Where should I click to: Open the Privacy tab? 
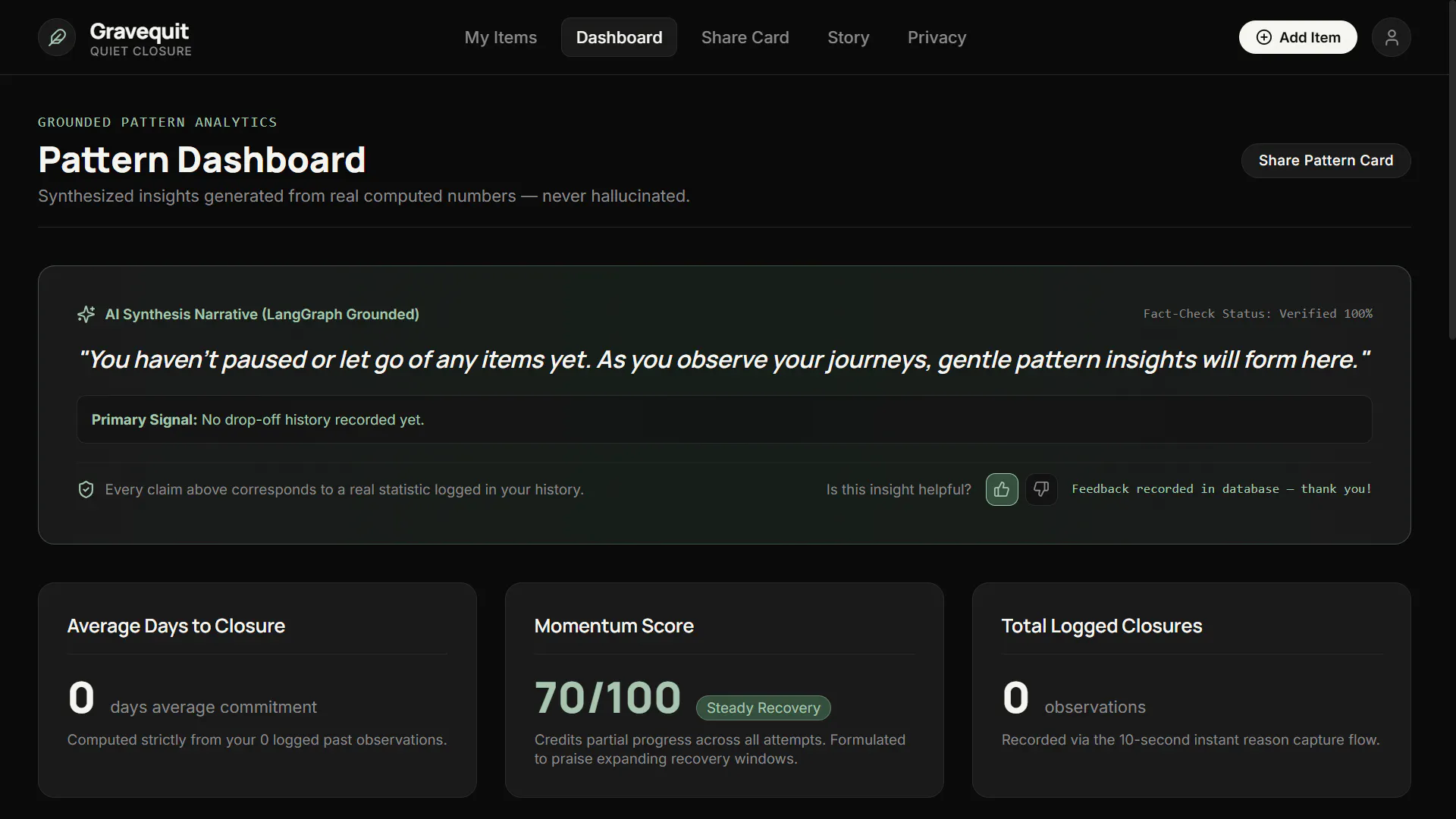click(937, 37)
